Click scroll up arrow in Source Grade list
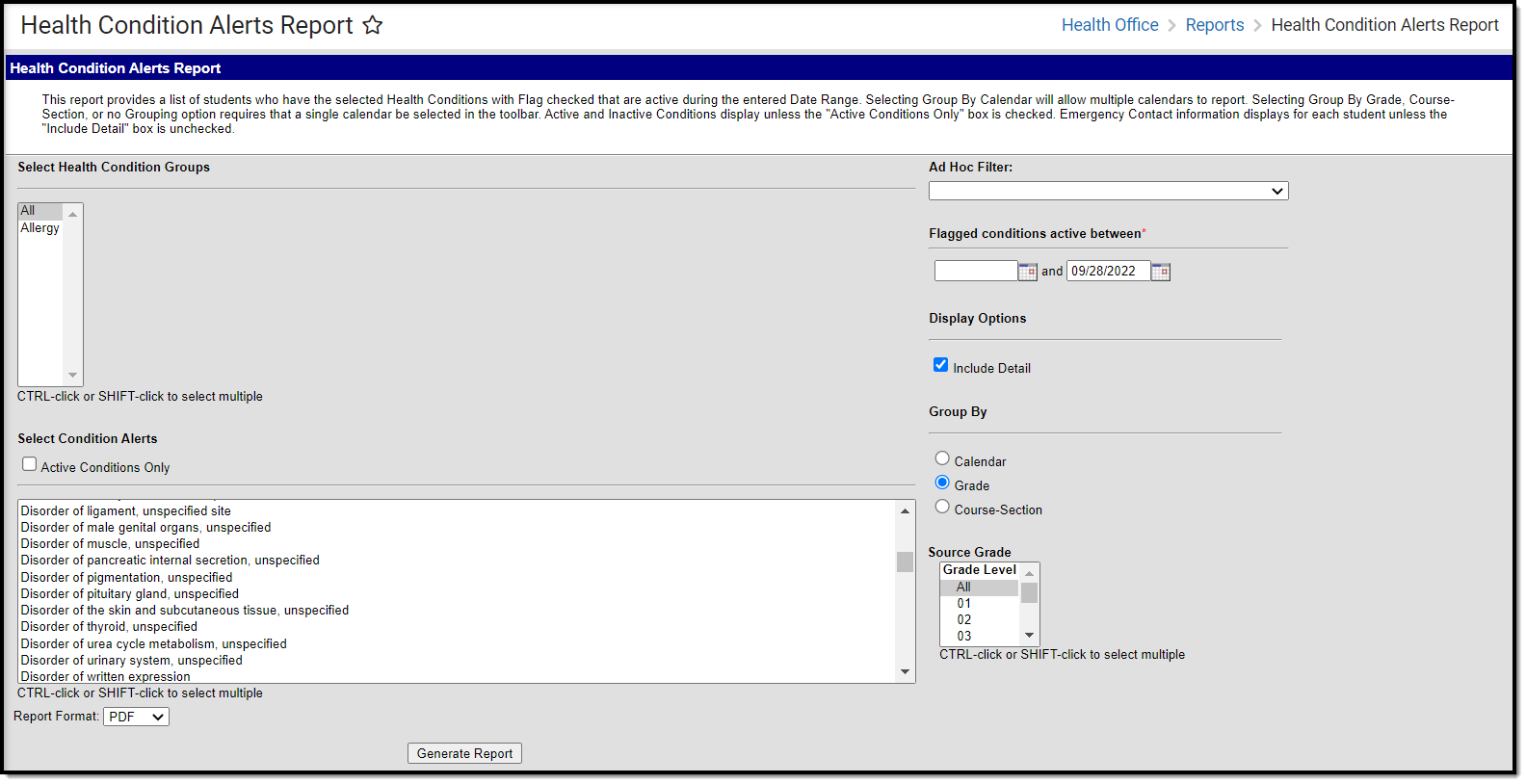The width and height of the screenshot is (1526, 784). [1029, 574]
